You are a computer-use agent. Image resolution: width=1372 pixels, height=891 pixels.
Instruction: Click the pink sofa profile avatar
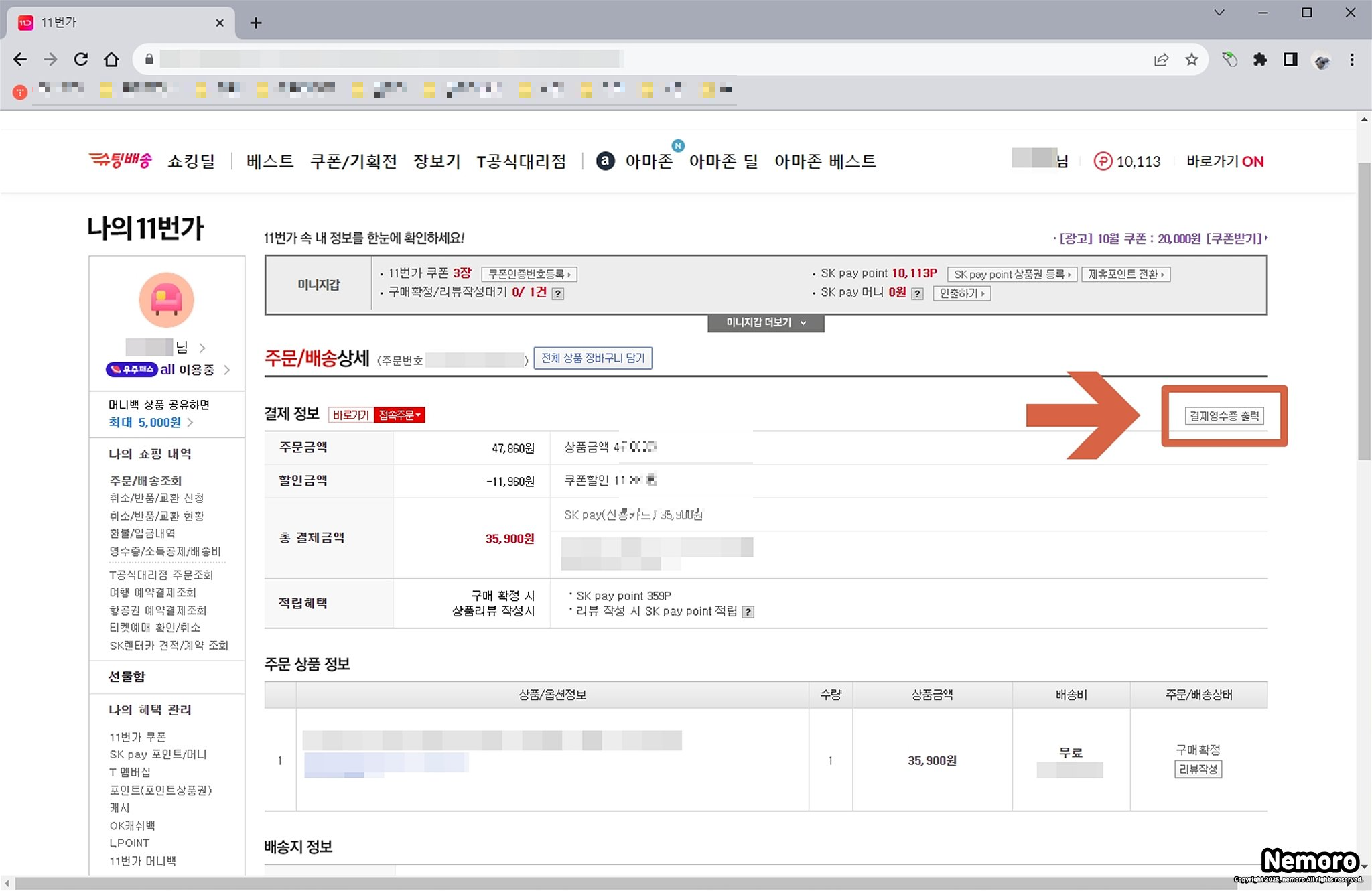[166, 299]
